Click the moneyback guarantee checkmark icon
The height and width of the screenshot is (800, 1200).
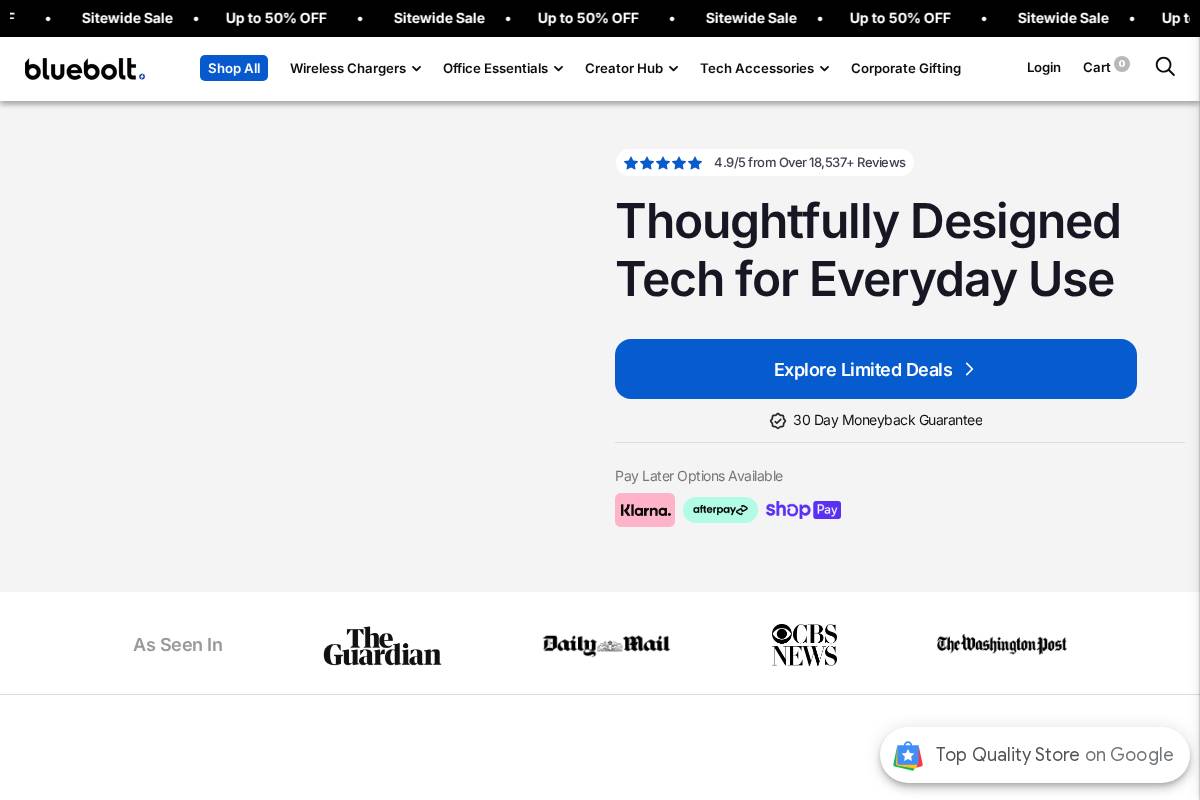pyautogui.click(x=778, y=420)
